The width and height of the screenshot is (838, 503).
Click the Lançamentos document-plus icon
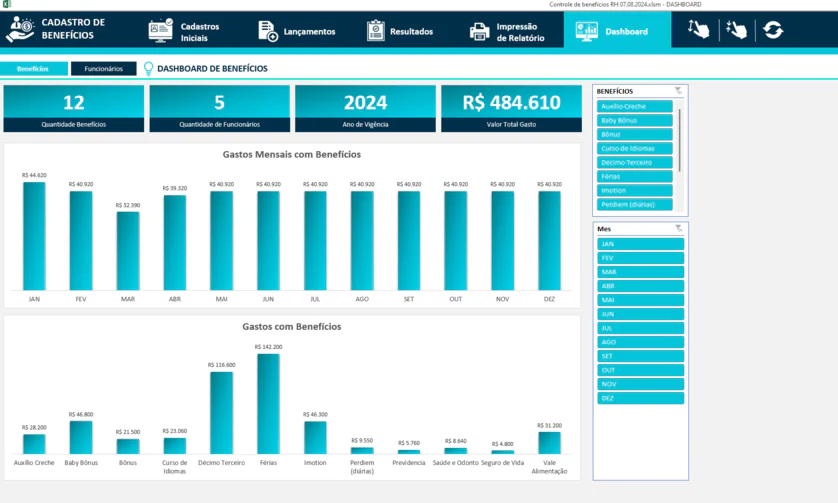click(x=267, y=31)
